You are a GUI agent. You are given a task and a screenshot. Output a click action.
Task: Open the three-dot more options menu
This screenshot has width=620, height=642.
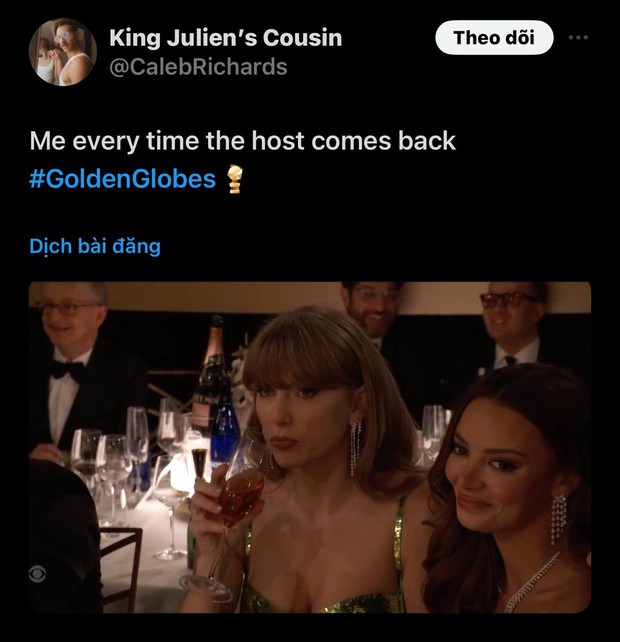coord(578,38)
